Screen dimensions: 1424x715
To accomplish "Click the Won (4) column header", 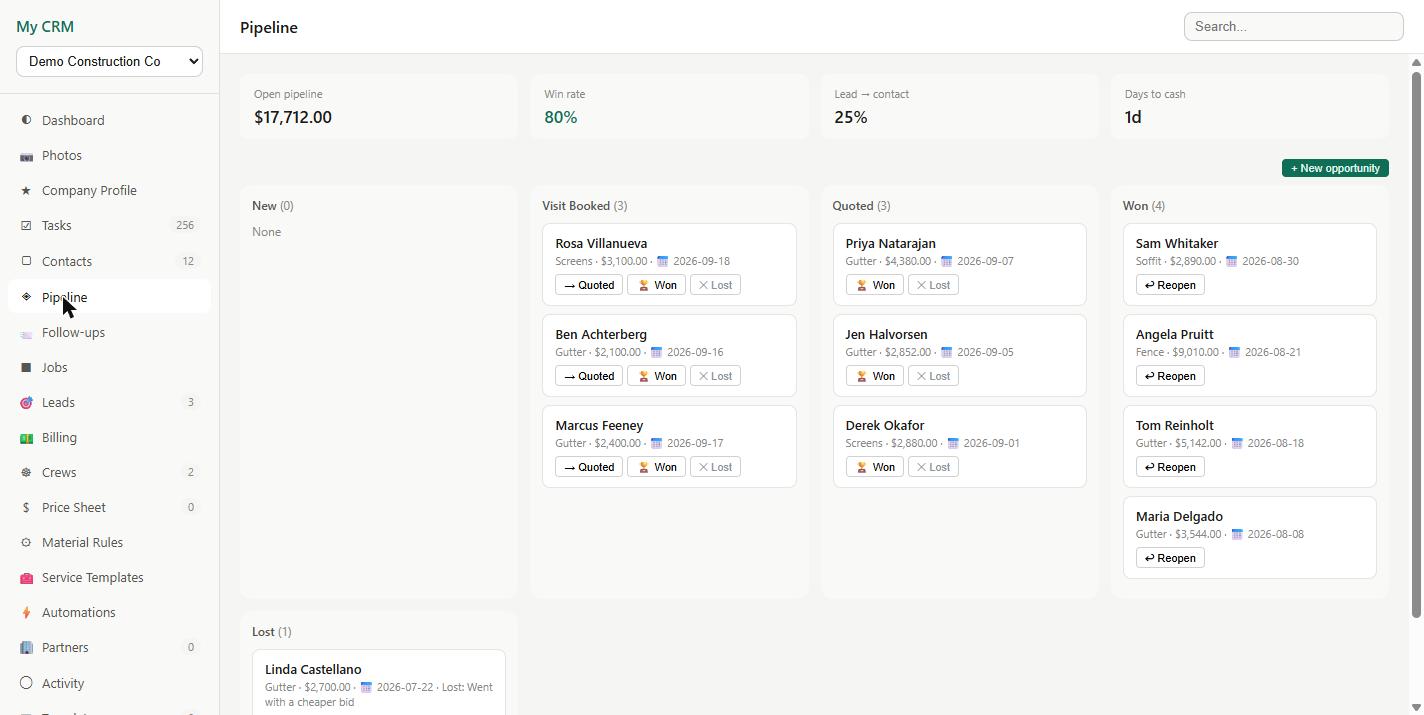I will click(x=1144, y=206).
